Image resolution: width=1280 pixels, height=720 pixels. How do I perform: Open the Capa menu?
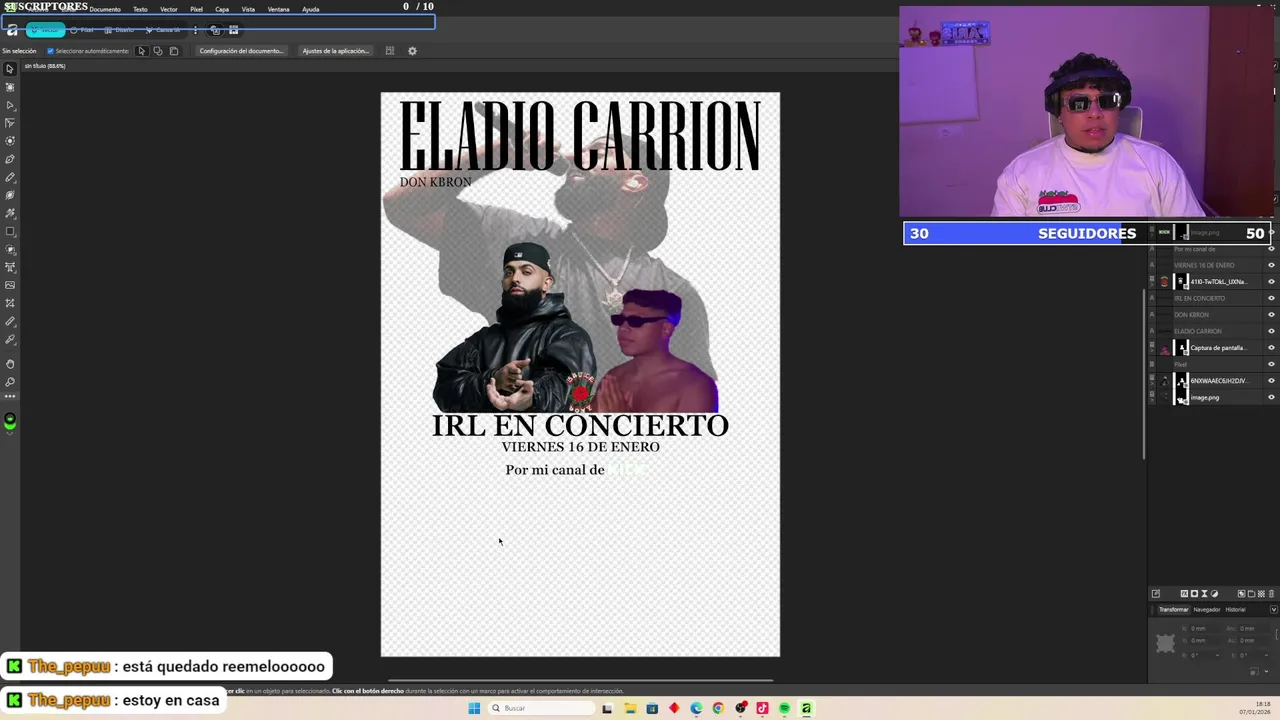pyautogui.click(x=222, y=9)
